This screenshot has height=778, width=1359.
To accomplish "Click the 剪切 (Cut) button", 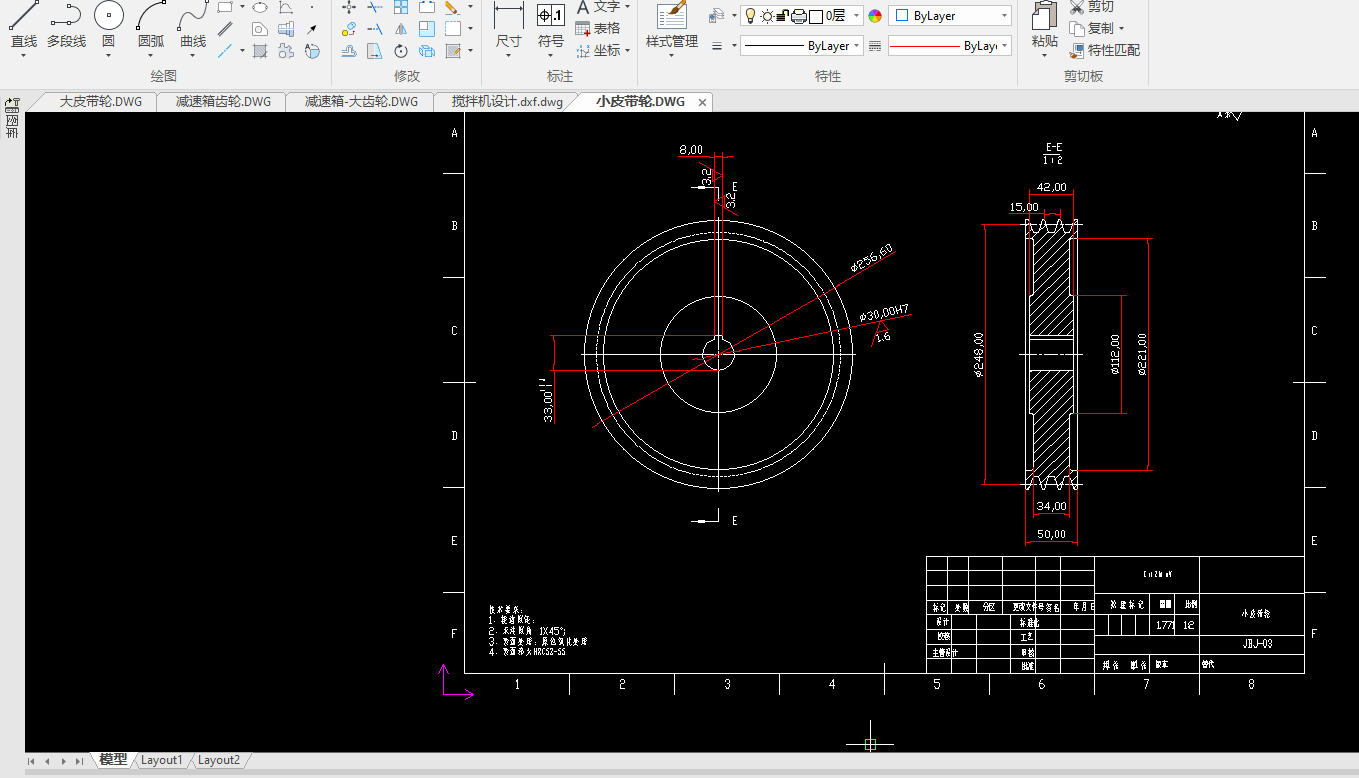I will 1092,7.
